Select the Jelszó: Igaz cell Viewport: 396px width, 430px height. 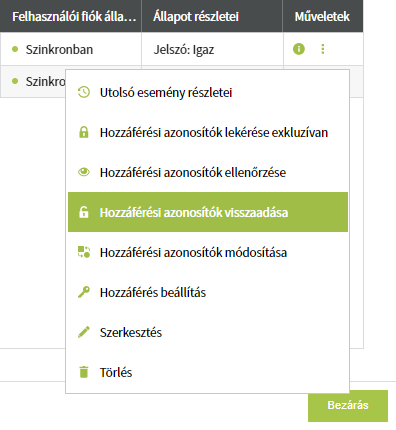click(x=212, y=49)
